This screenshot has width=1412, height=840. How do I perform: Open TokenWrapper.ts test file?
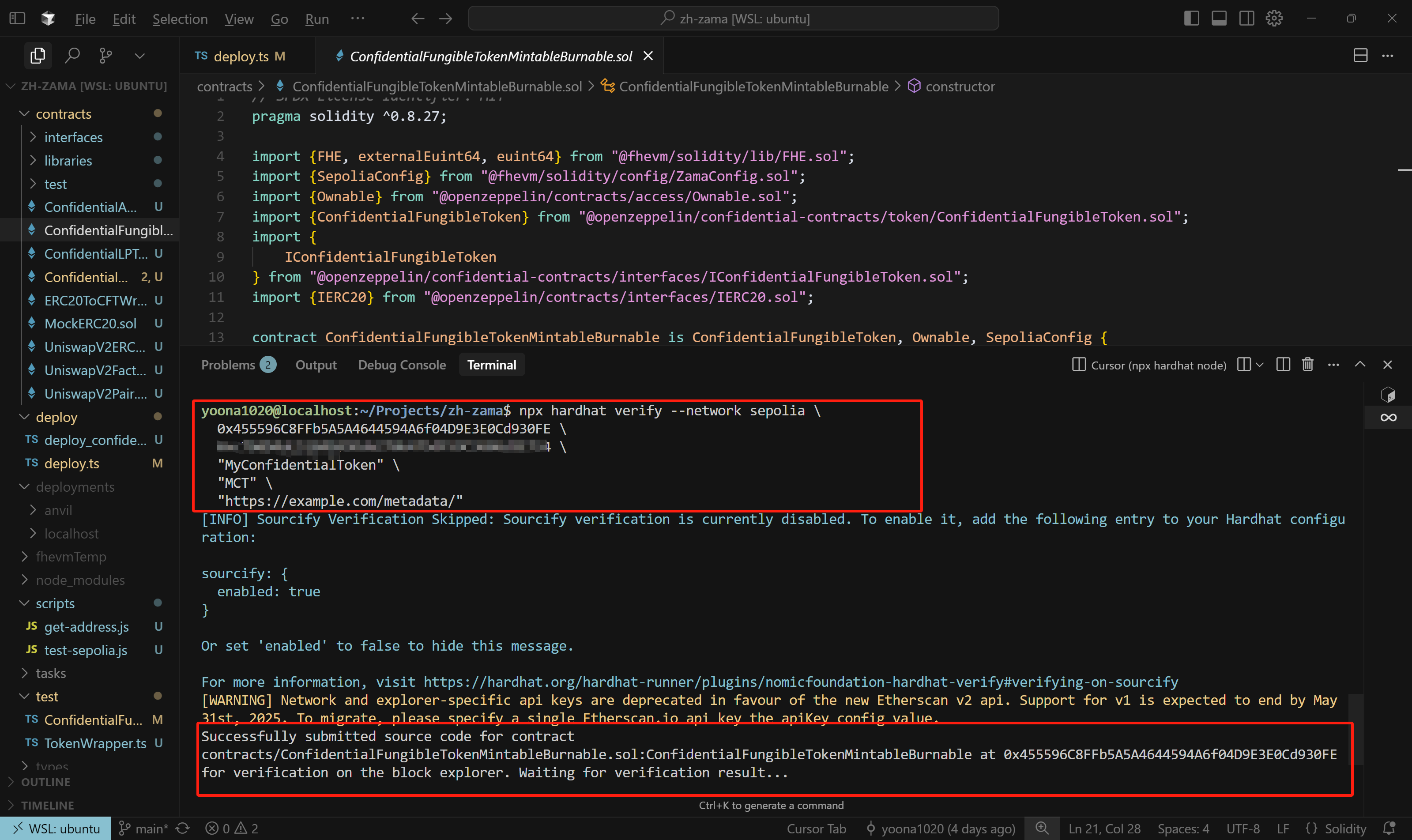(x=90, y=743)
